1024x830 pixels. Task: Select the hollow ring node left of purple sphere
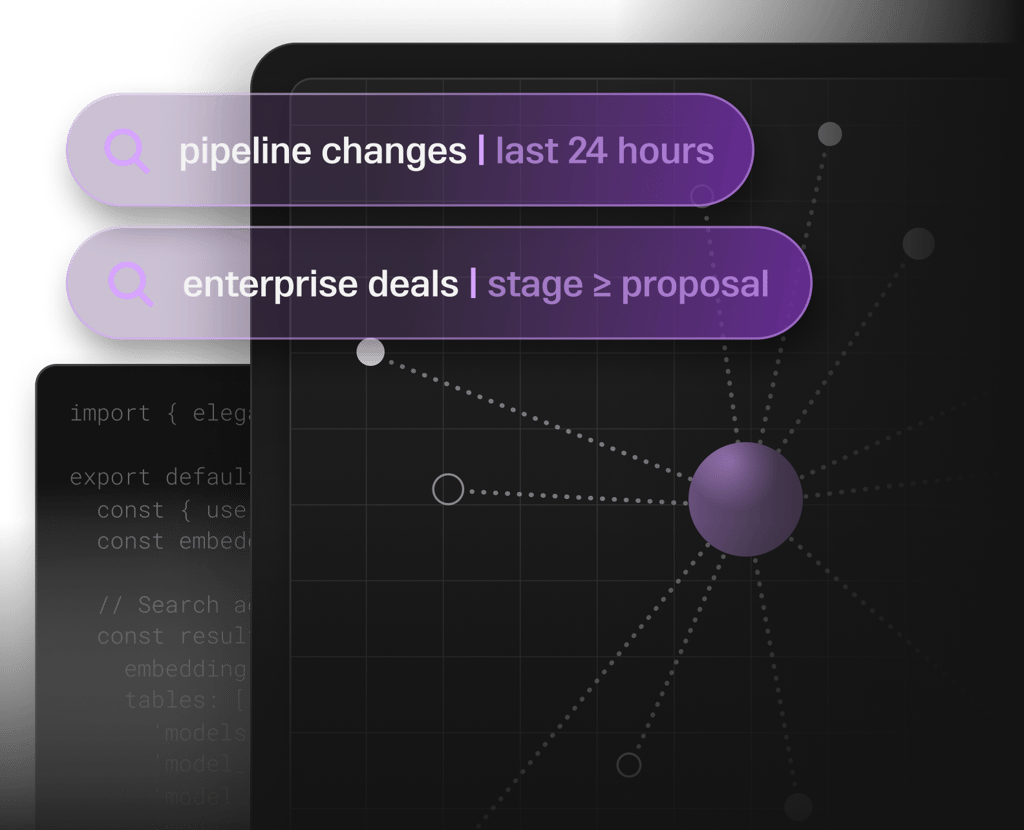click(x=448, y=490)
